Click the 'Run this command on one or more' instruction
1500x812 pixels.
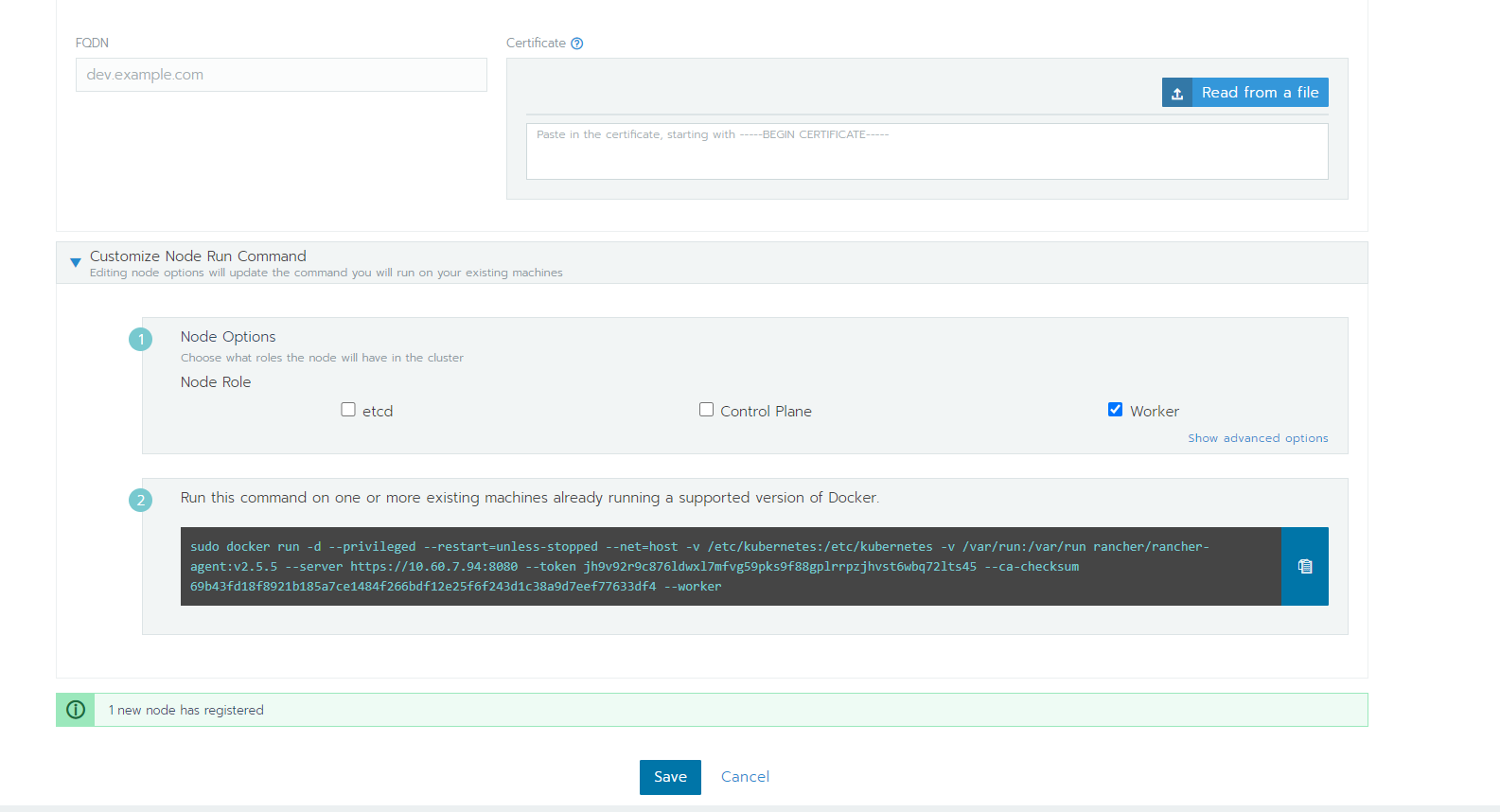(x=530, y=498)
